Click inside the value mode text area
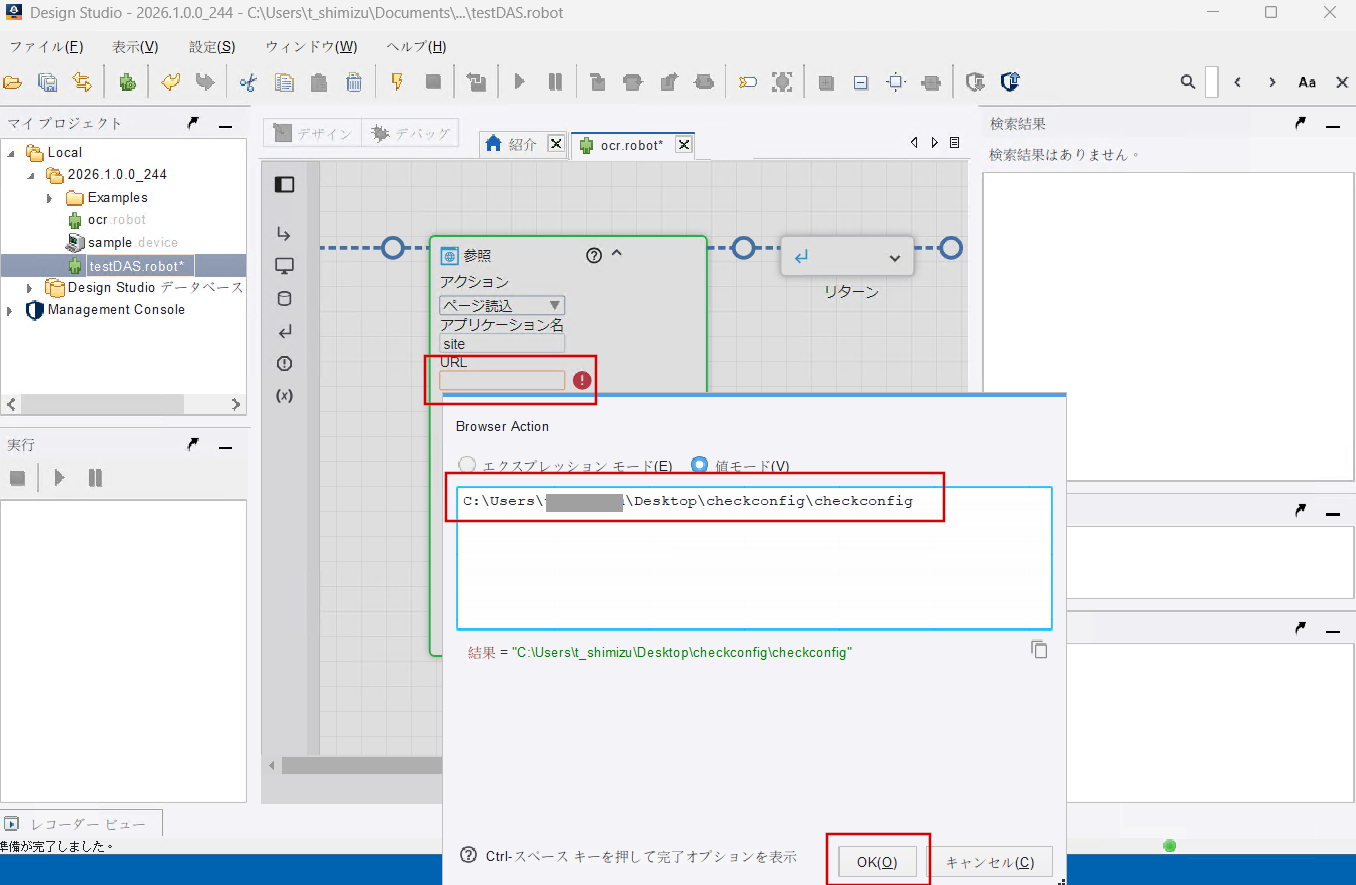This screenshot has height=885, width=1356. click(754, 558)
